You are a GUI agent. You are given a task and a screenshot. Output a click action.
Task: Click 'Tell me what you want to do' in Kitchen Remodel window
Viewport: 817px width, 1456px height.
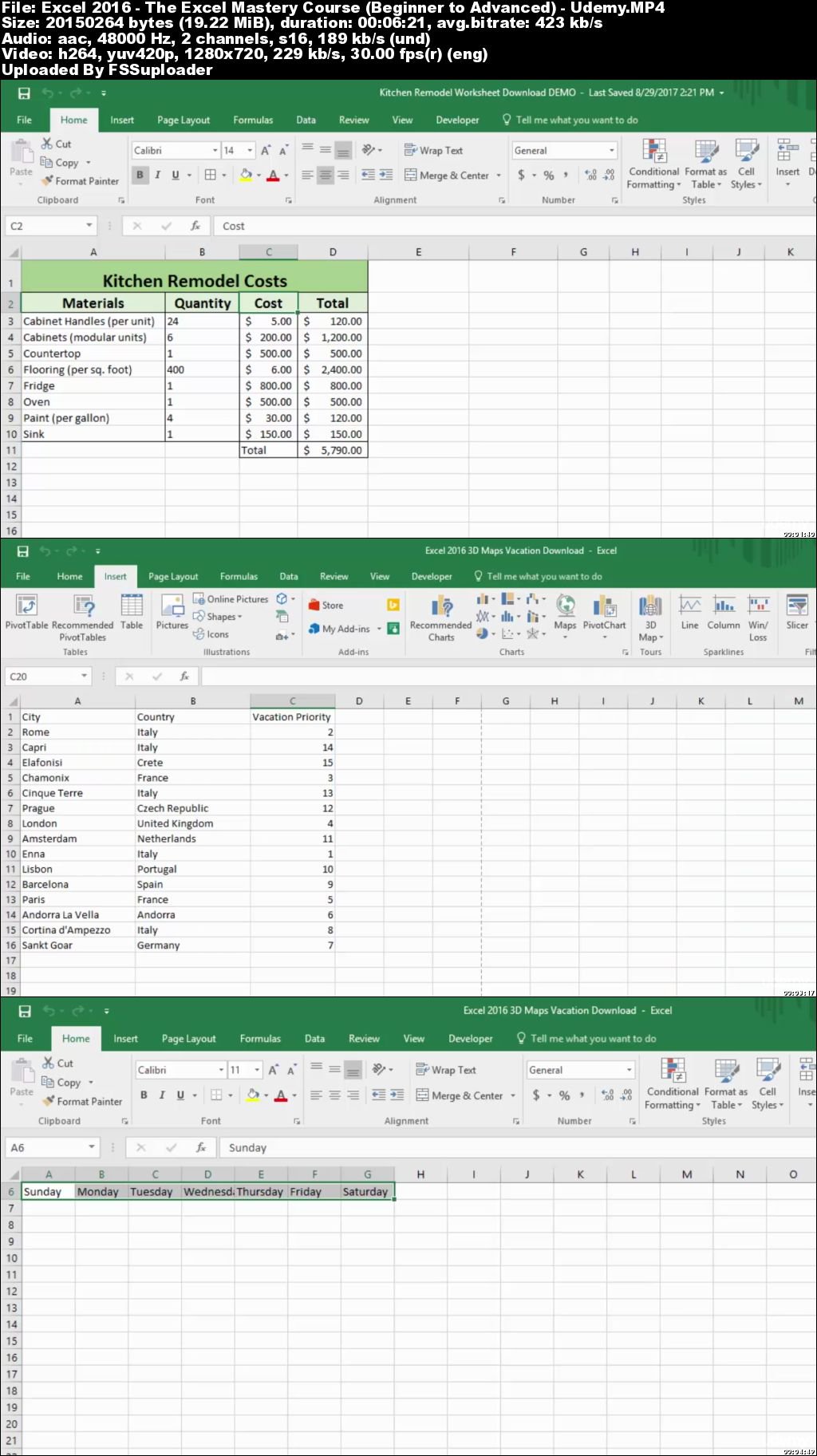(570, 120)
